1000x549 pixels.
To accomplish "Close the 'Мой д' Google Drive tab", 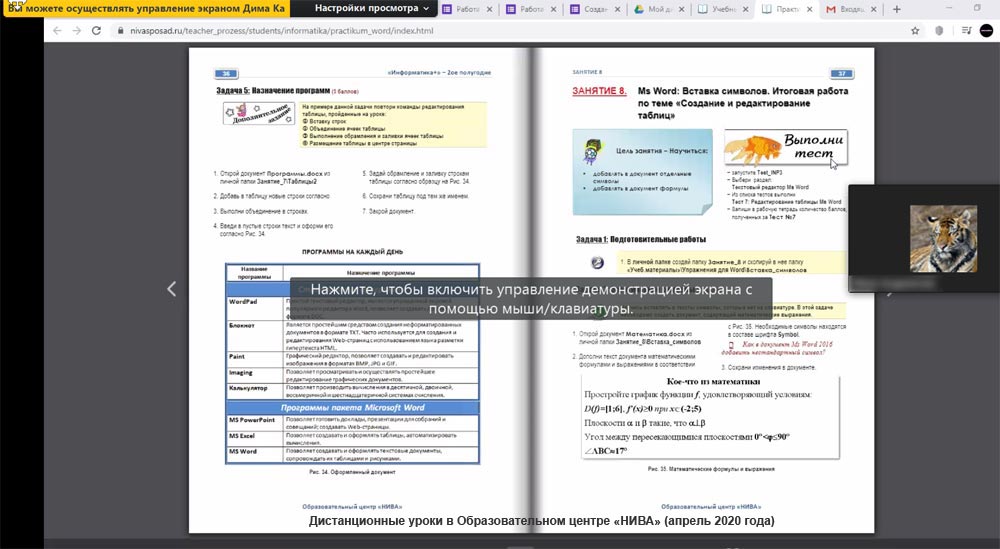I will pyautogui.click(x=682, y=10).
